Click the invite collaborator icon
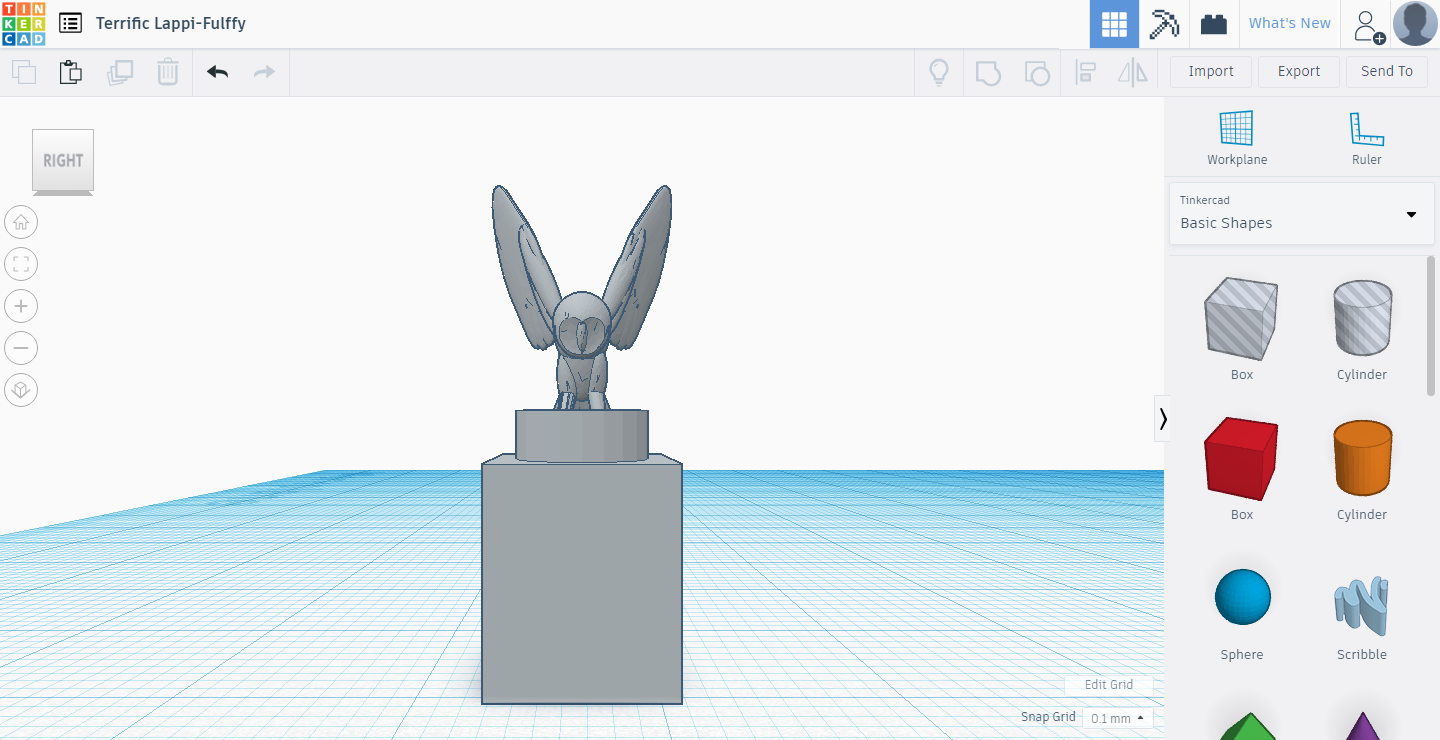Image resolution: width=1440 pixels, height=740 pixels. click(x=1368, y=26)
